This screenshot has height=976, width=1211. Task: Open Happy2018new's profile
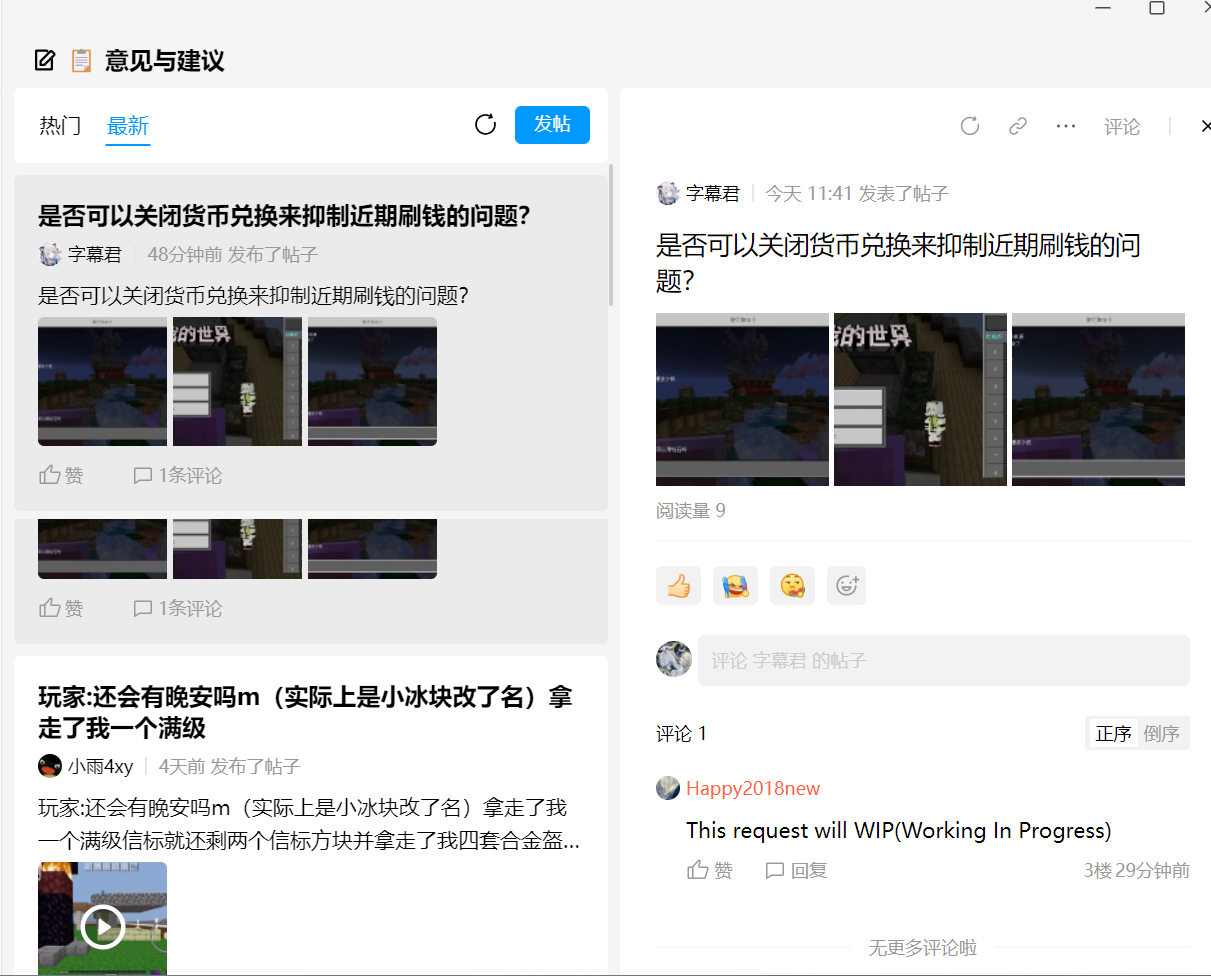tap(752, 788)
